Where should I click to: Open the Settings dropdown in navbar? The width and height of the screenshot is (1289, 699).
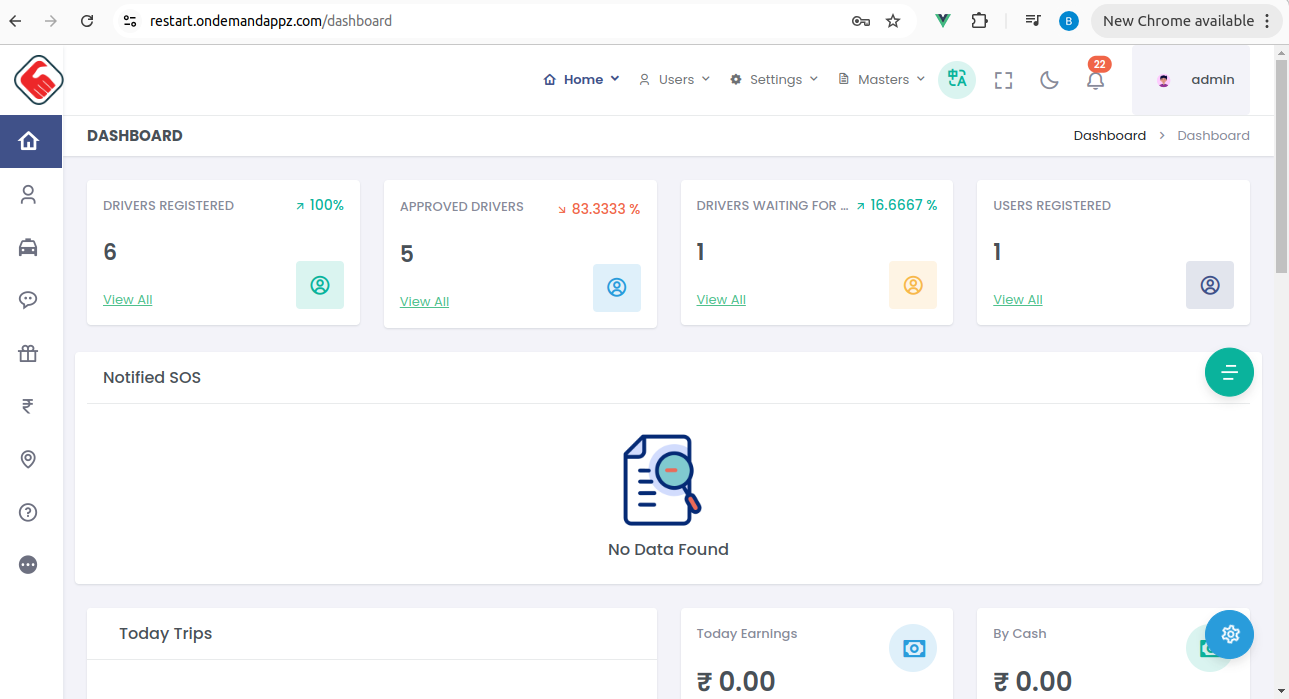point(773,79)
